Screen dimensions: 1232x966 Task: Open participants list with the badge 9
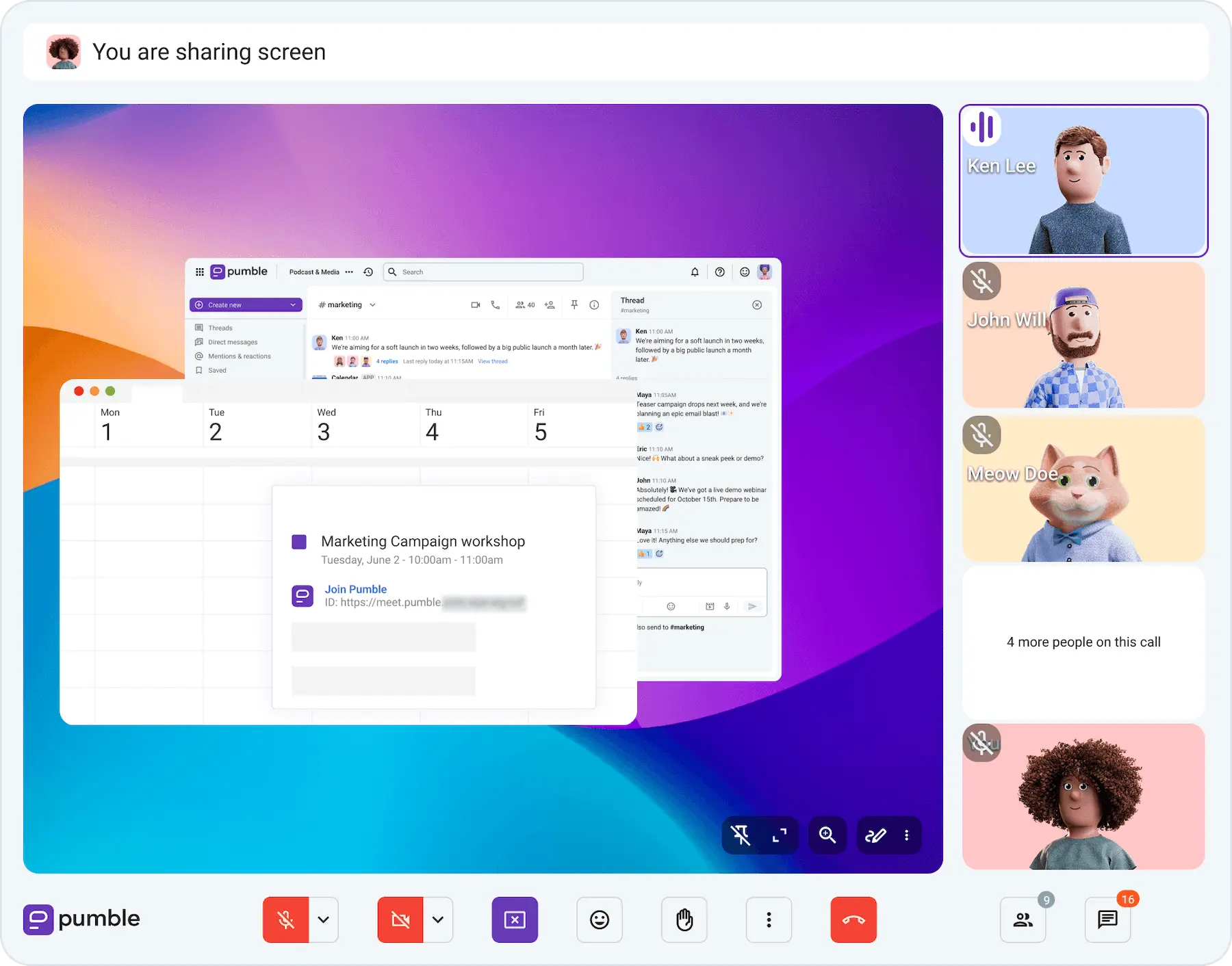tap(1023, 919)
